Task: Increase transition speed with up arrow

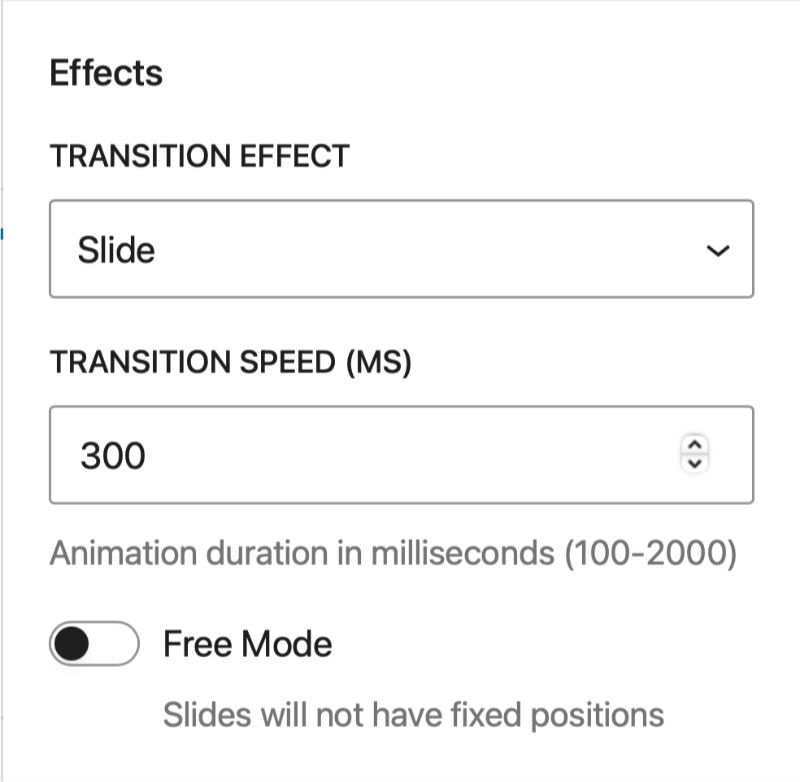Action: (x=698, y=445)
